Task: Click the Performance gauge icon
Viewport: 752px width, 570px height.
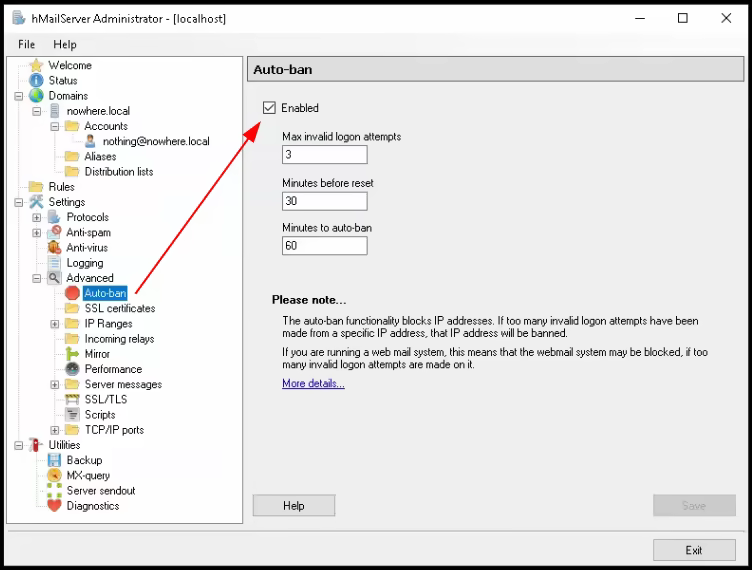Action: pyautogui.click(x=72, y=369)
